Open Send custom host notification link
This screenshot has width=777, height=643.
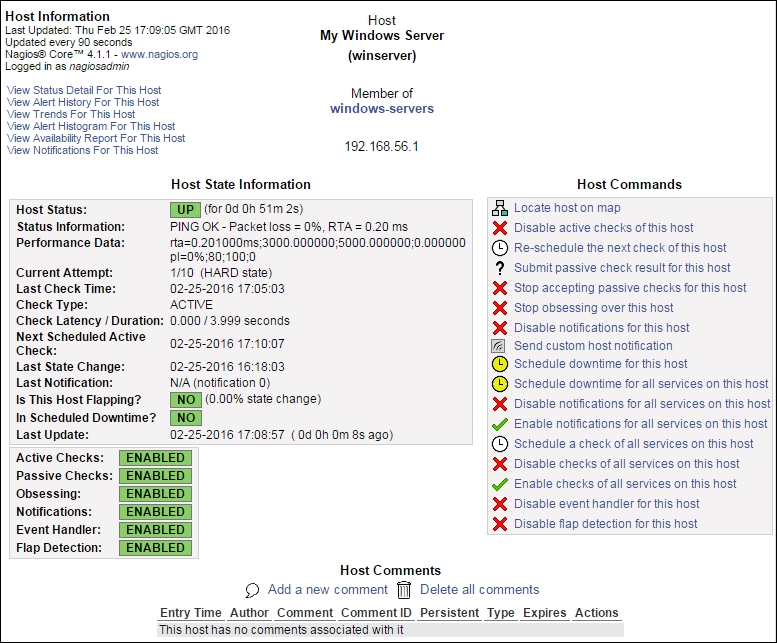click(x=593, y=346)
